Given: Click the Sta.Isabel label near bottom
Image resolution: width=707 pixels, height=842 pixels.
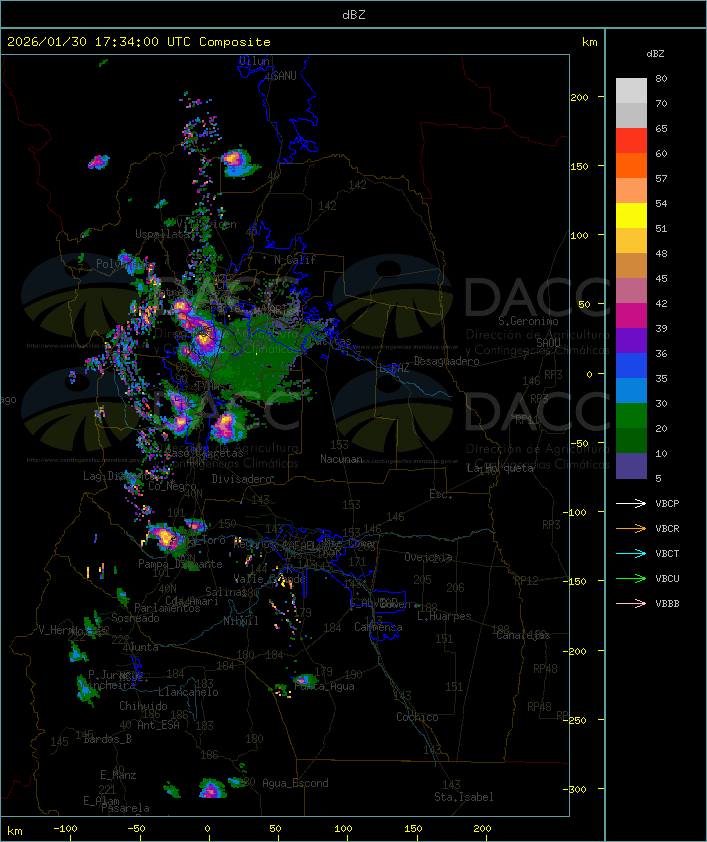Looking at the screenshot, I should (x=463, y=797).
